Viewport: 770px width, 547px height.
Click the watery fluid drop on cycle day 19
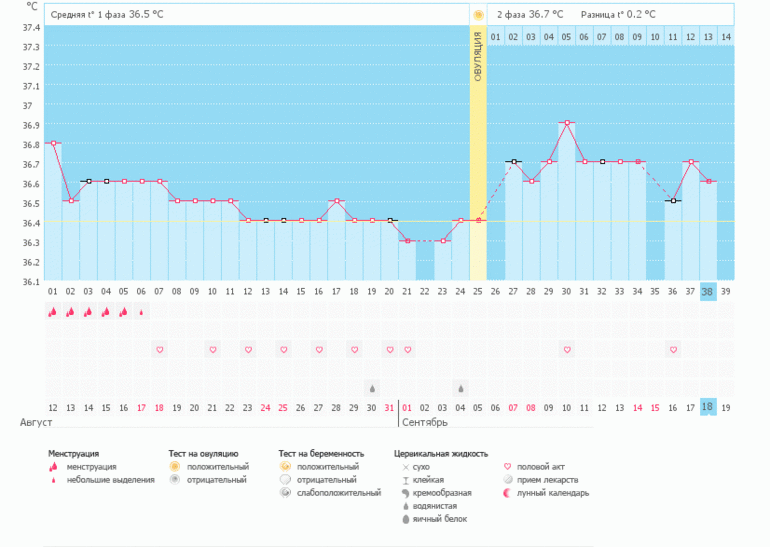(372, 388)
